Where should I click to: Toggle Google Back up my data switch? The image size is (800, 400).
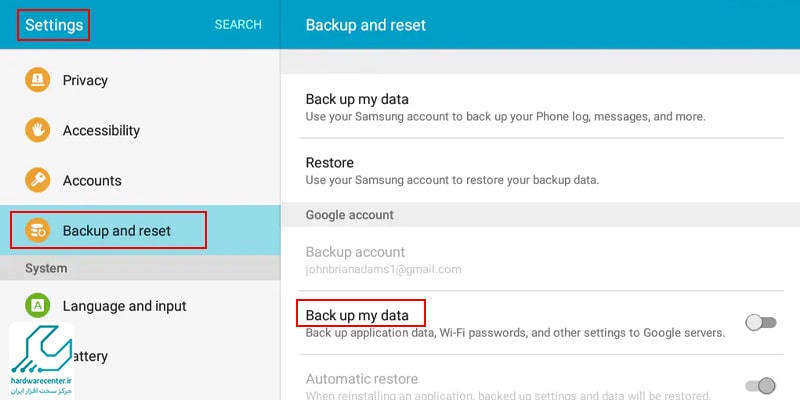tap(761, 322)
